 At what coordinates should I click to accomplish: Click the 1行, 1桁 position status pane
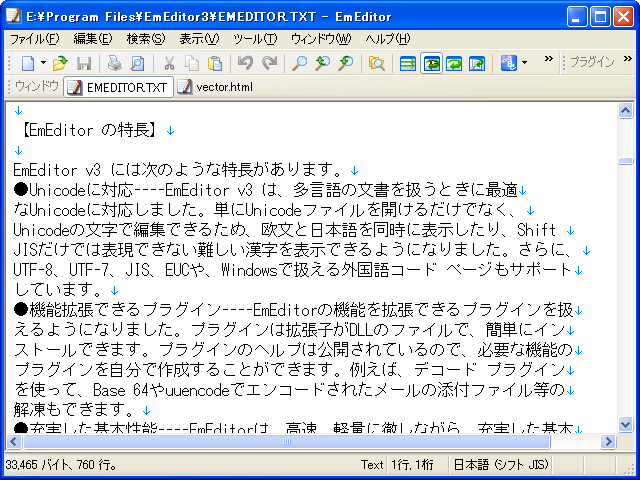[x=412, y=464]
